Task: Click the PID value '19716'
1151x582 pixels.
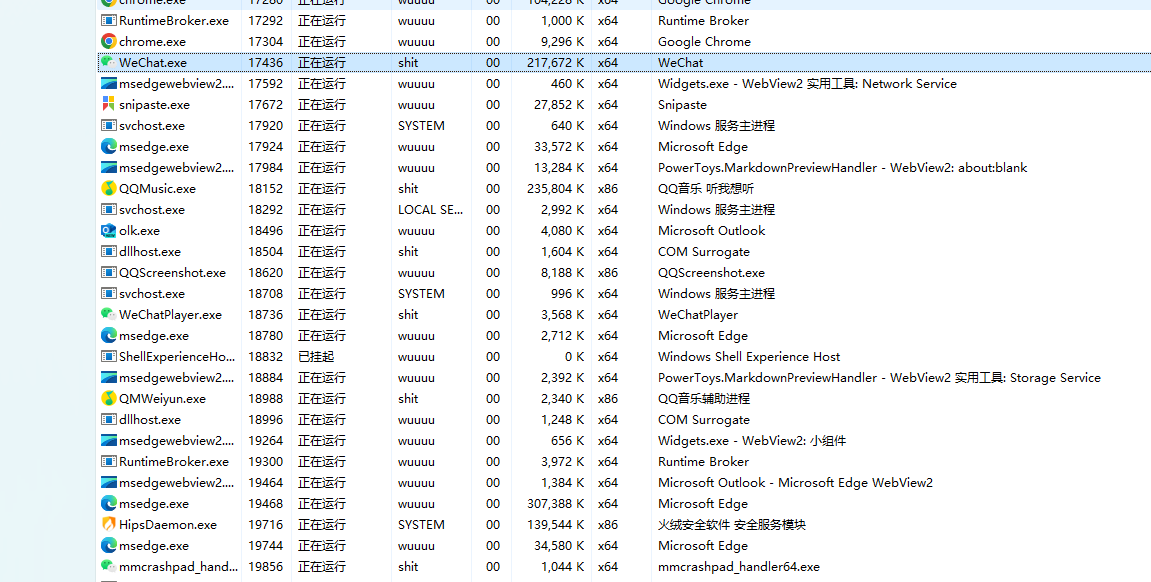Action: (265, 525)
